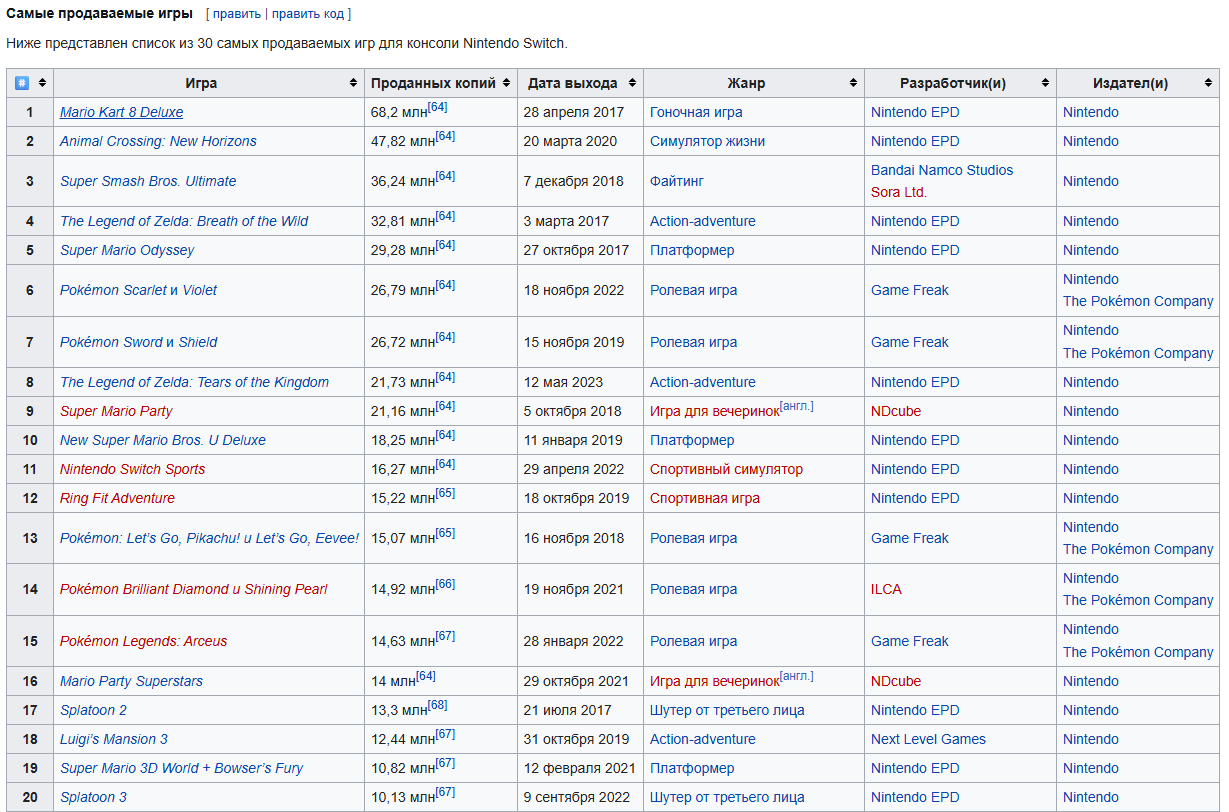
Task: Open Tears of the Kingdom link
Action: (x=194, y=382)
